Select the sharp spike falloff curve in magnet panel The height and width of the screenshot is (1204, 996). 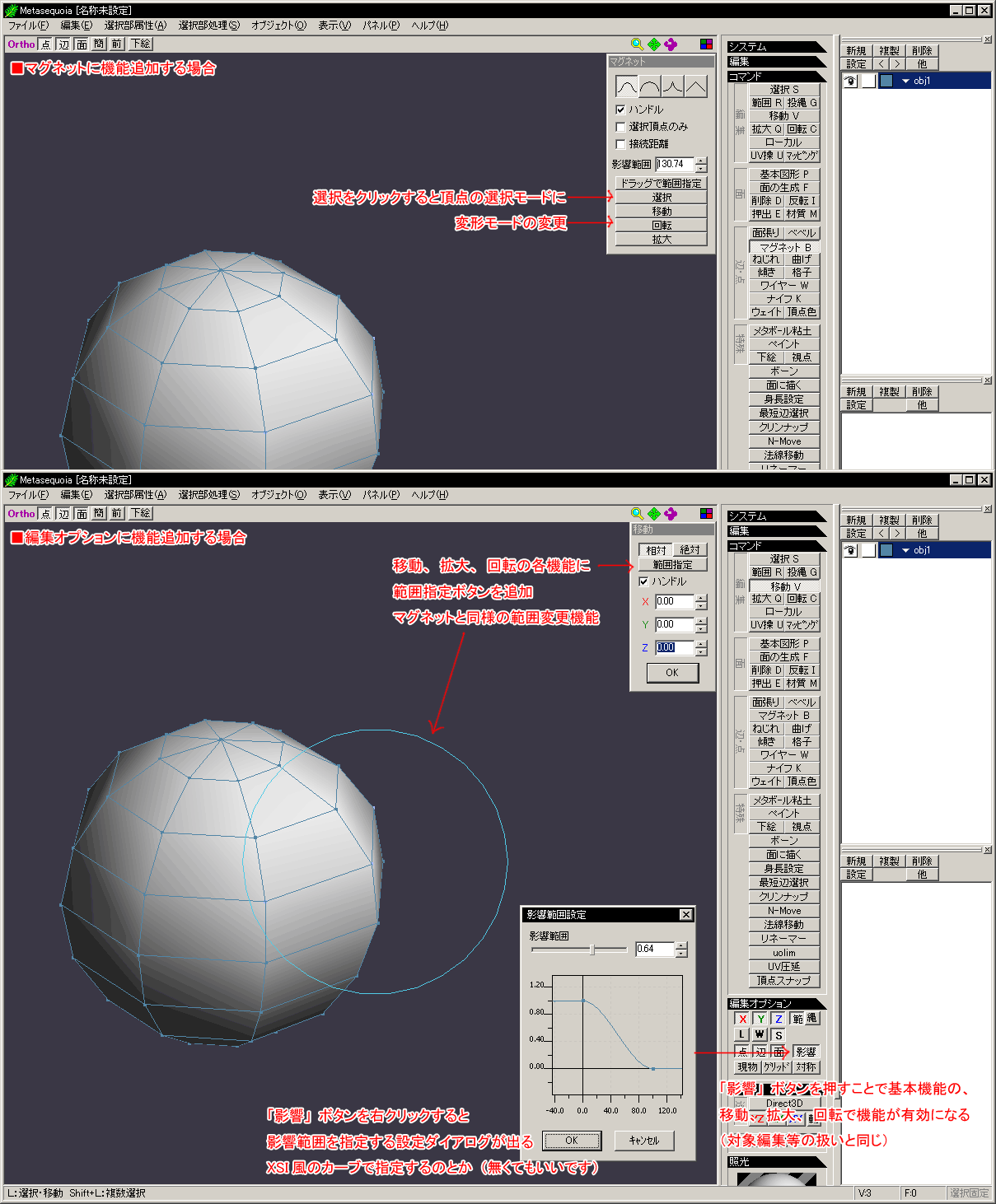673,86
